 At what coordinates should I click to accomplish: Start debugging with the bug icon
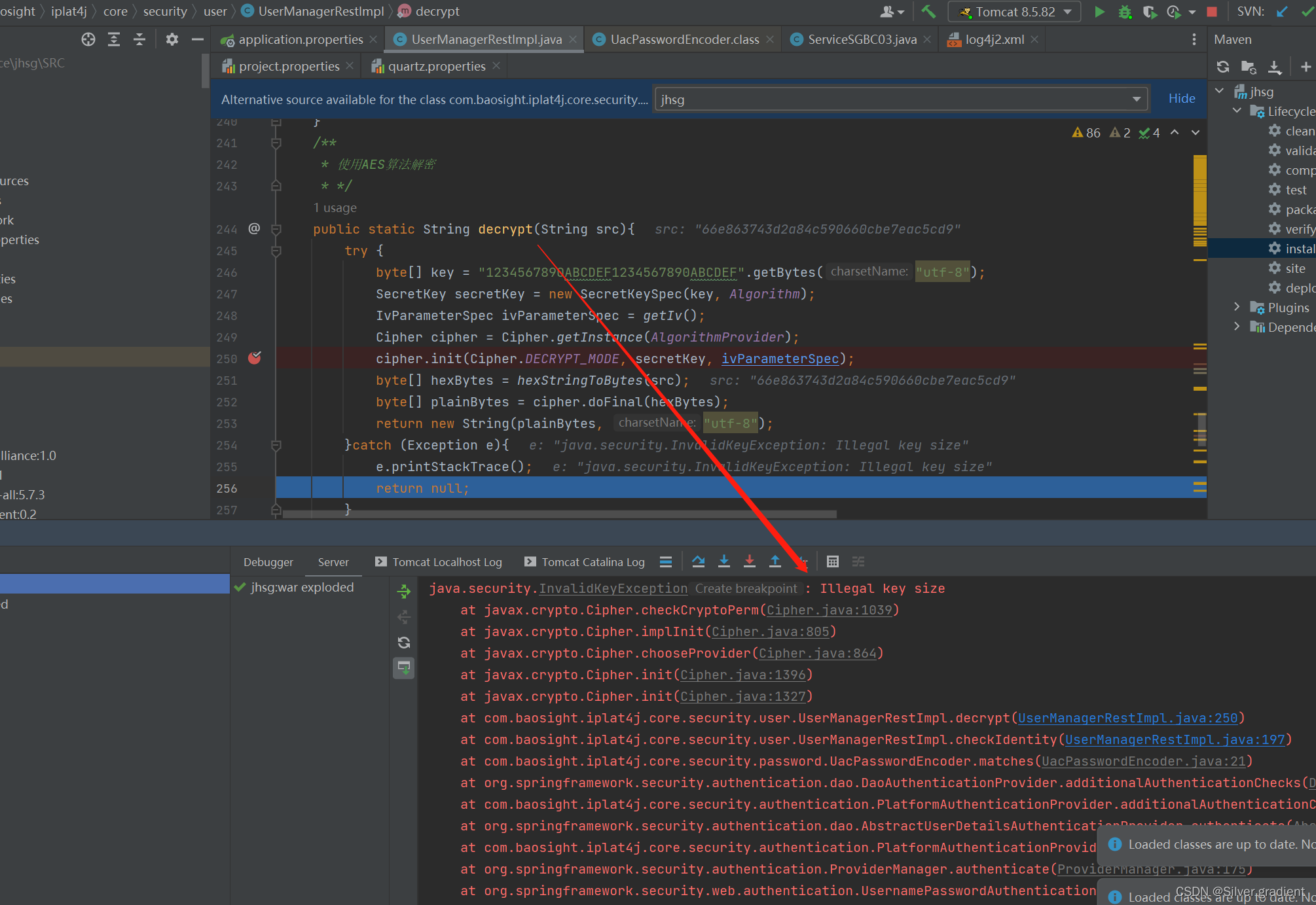[x=1125, y=12]
